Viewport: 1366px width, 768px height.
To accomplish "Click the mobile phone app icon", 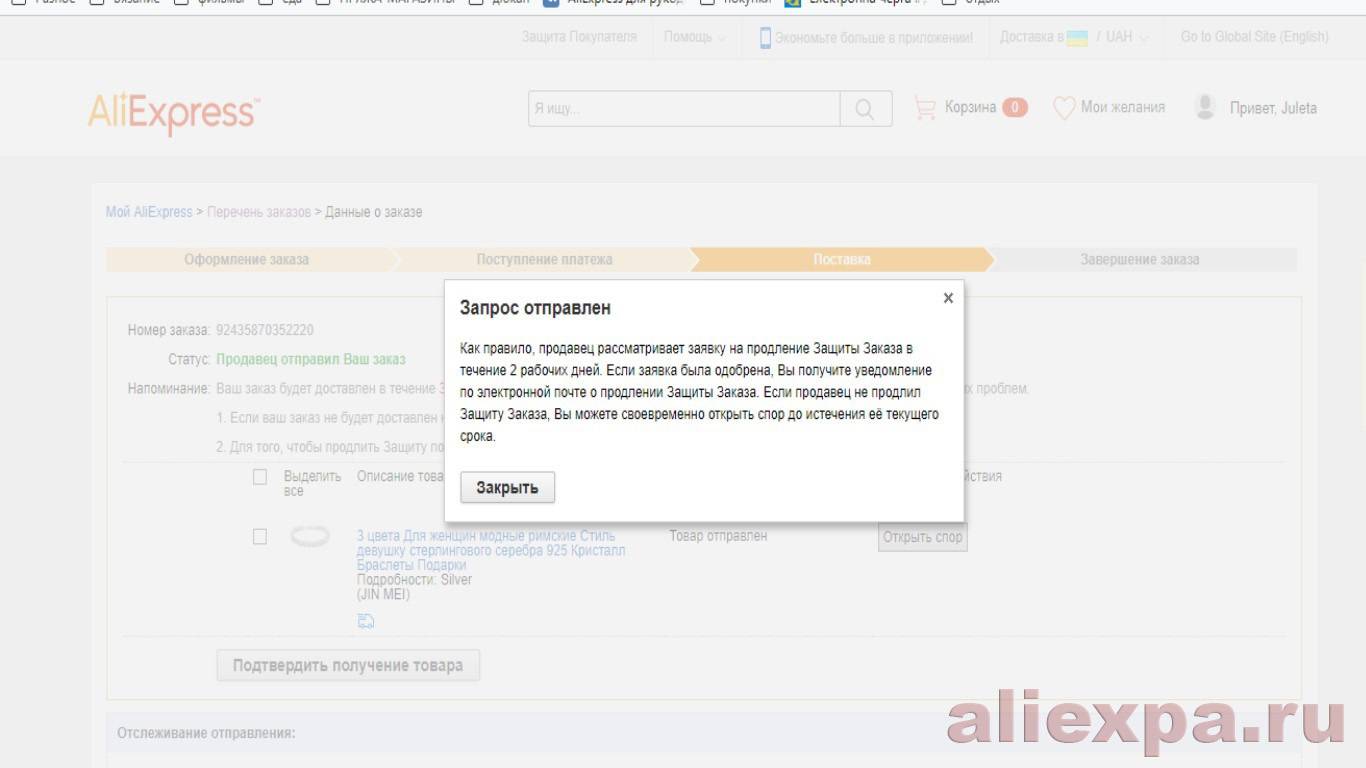I will pyautogui.click(x=765, y=38).
